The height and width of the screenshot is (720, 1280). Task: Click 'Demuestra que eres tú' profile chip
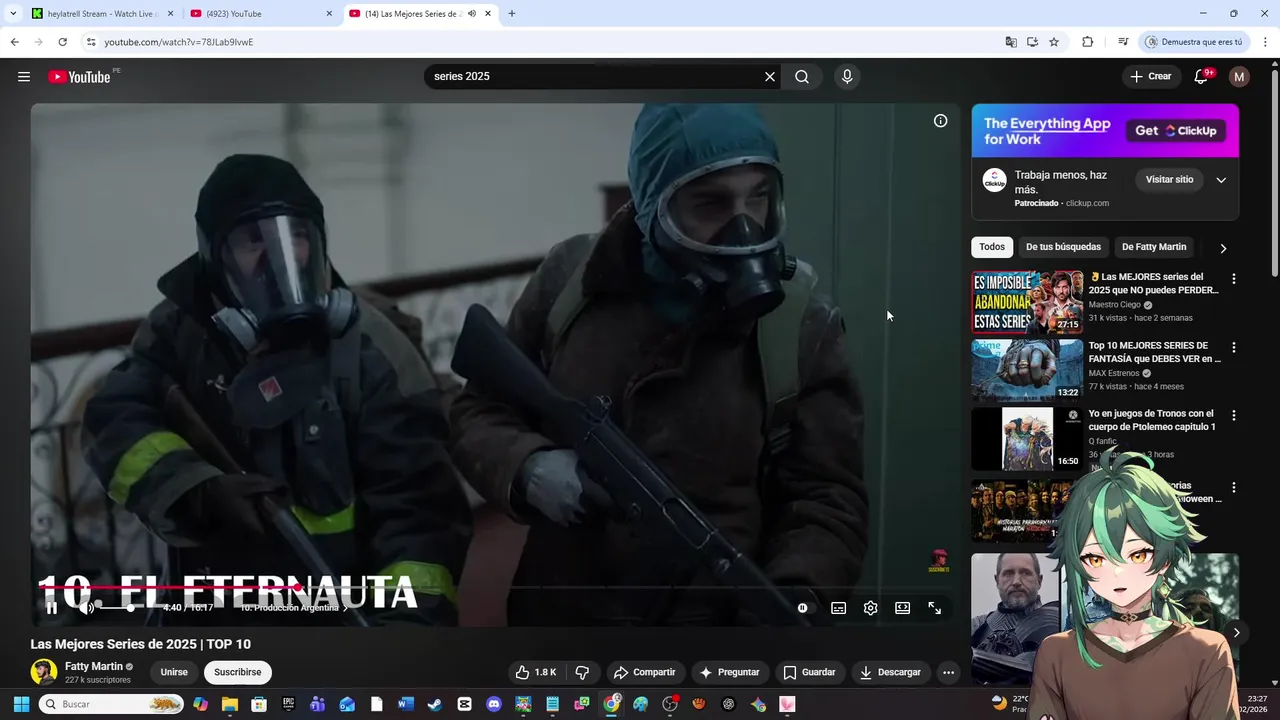tap(1195, 42)
